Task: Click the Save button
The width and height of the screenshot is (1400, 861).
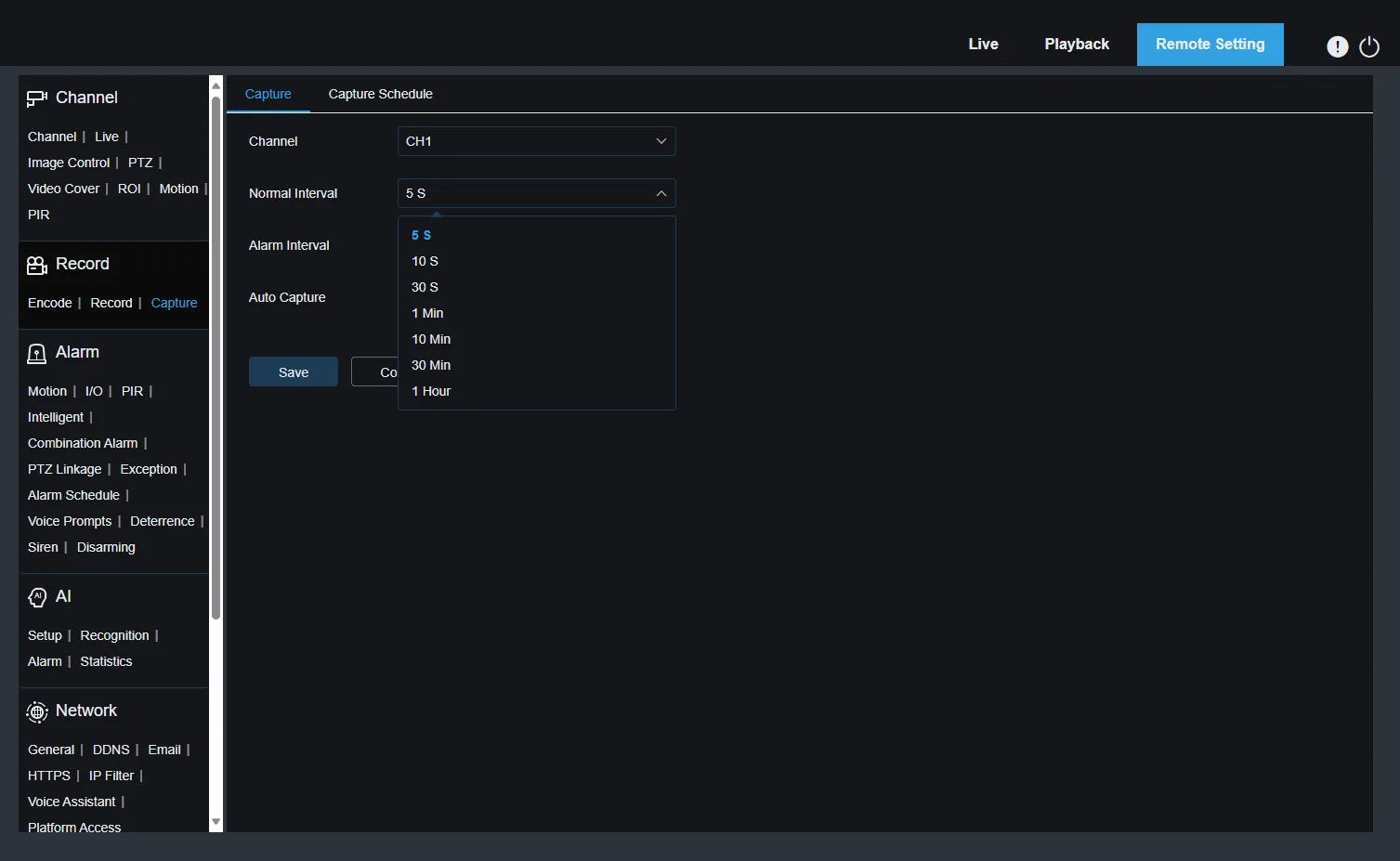Action: pos(293,372)
